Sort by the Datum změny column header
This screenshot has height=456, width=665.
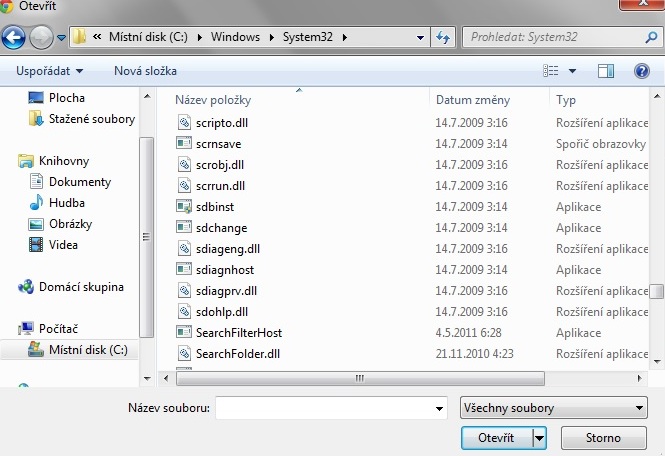pos(473,100)
